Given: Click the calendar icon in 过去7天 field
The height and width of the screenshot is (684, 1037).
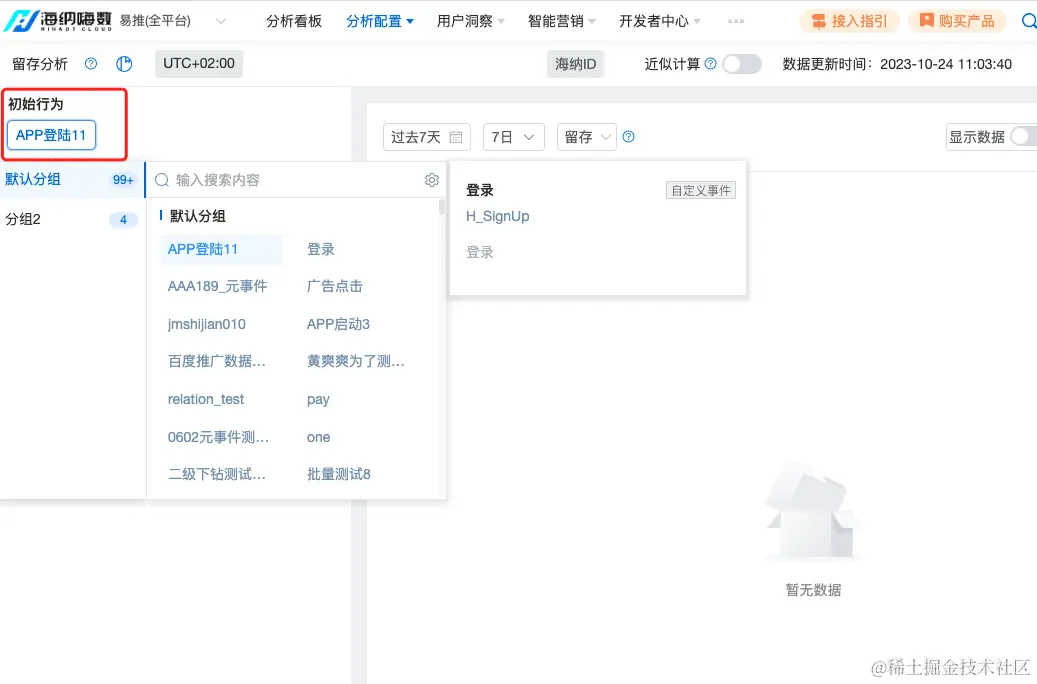Looking at the screenshot, I should tap(456, 137).
